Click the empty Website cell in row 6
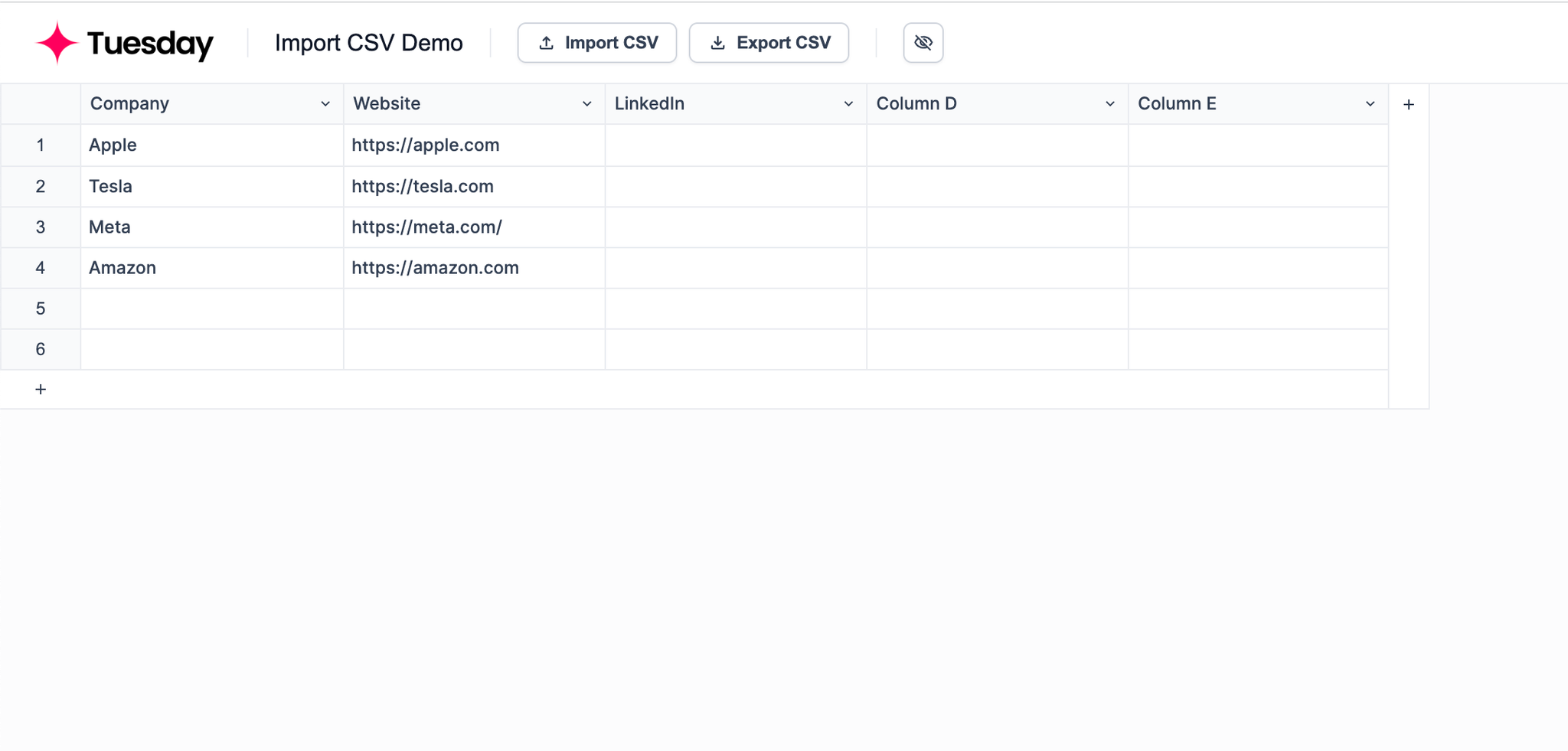The image size is (1568, 751). pyautogui.click(x=475, y=350)
